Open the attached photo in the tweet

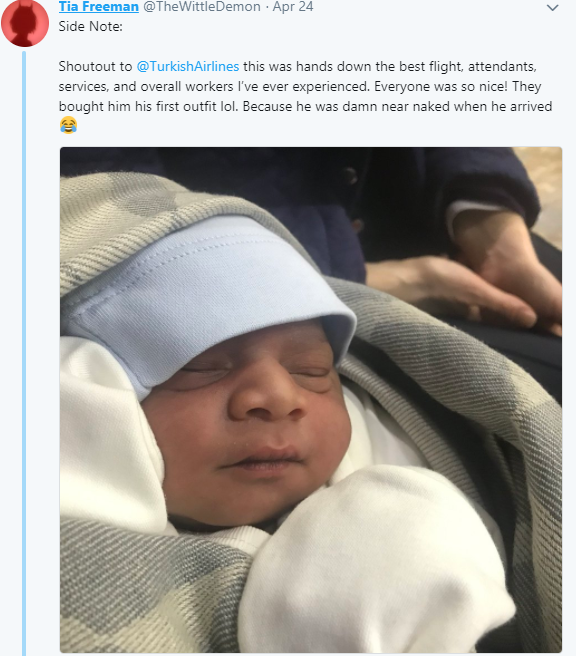click(x=311, y=400)
